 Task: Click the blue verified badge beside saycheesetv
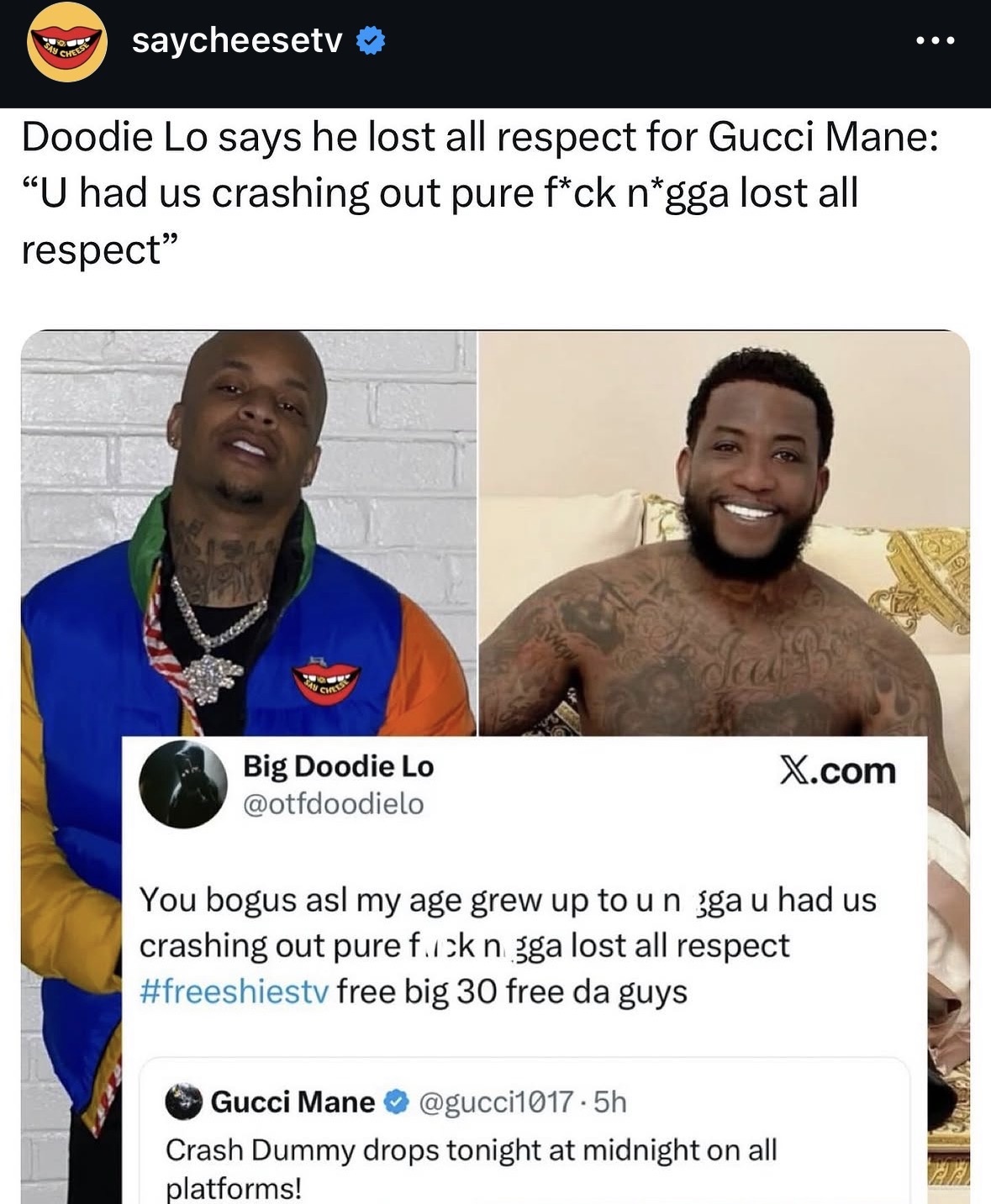(x=371, y=39)
